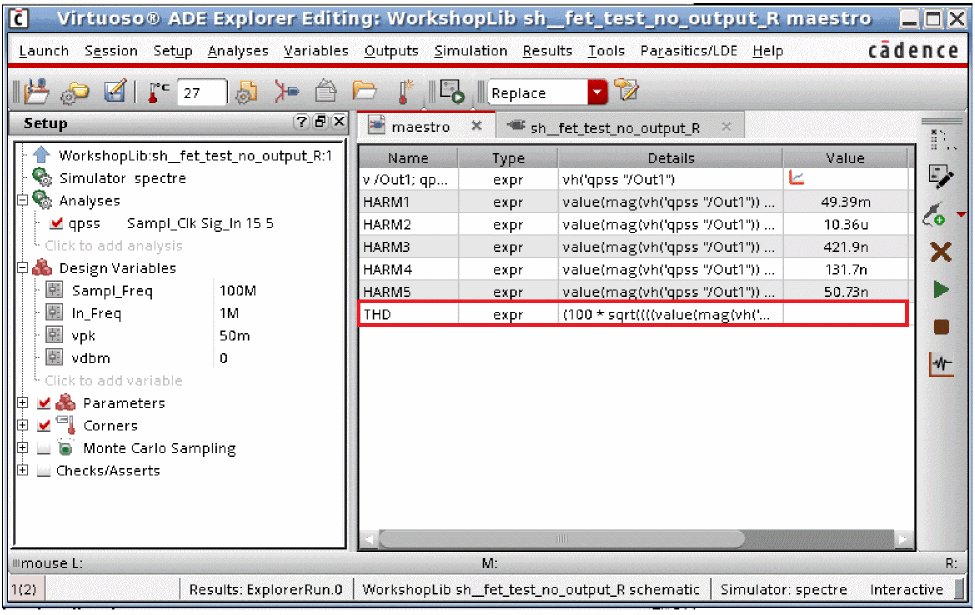Toggle the qpss analysis checkbox
Screen dimensions: 975x615
[57, 223]
